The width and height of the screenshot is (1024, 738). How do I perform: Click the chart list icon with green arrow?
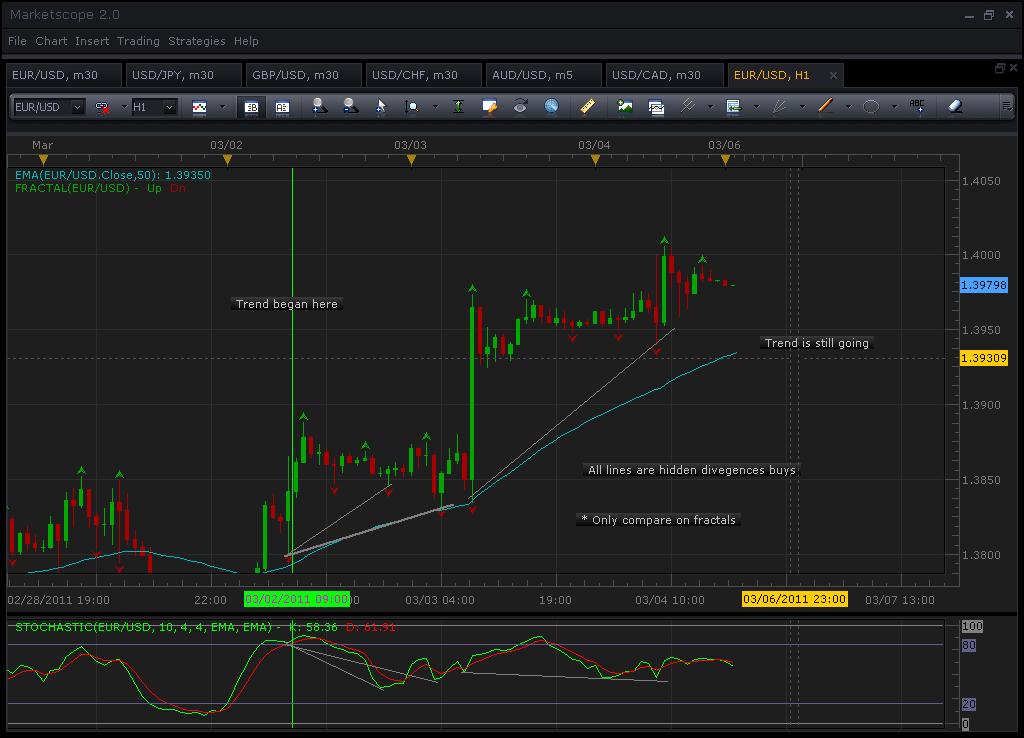(x=733, y=106)
